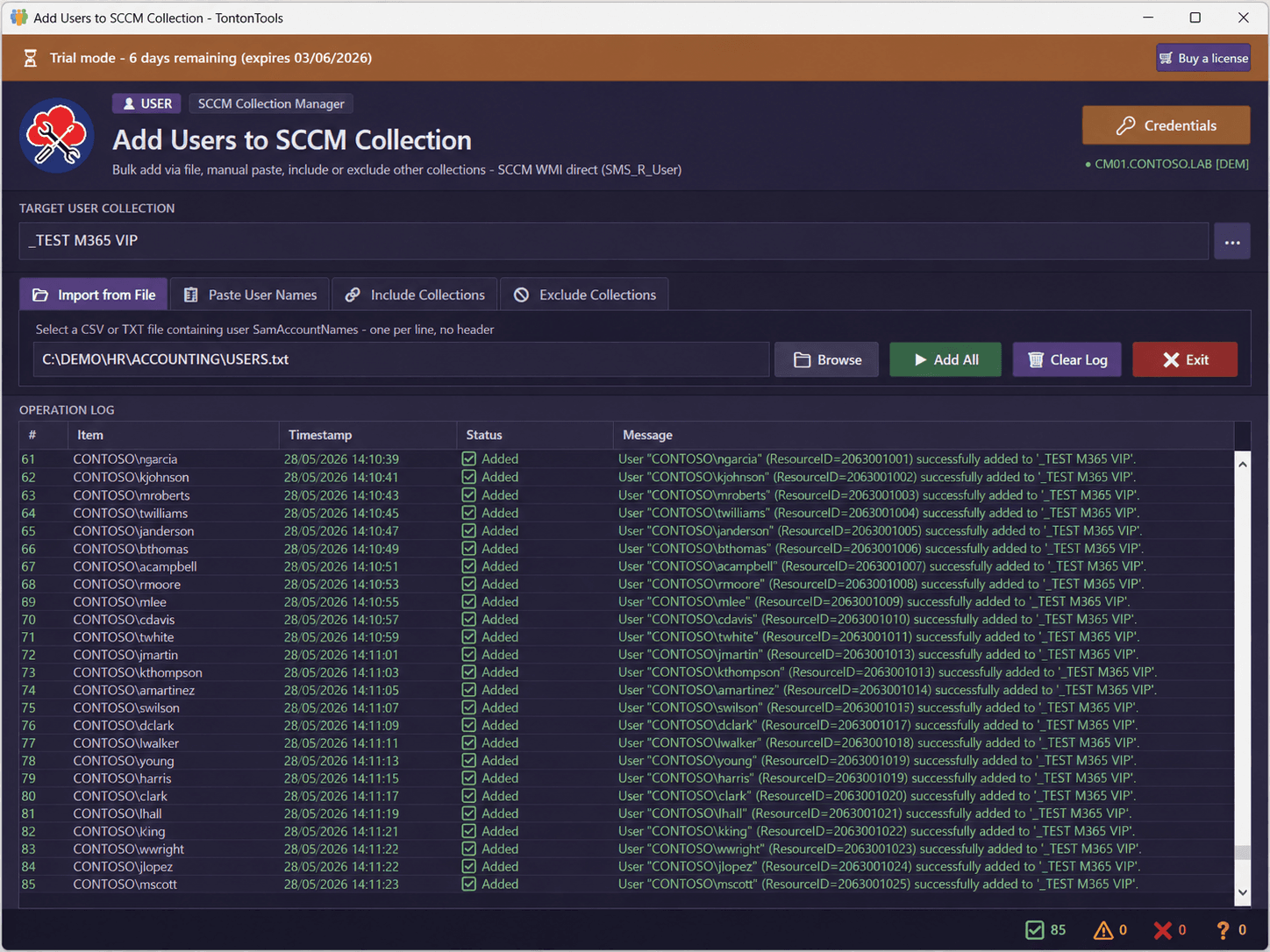Click the Added check icon for CONTOSO\ngarcia
Image resolution: width=1270 pixels, height=952 pixels.
click(469, 459)
